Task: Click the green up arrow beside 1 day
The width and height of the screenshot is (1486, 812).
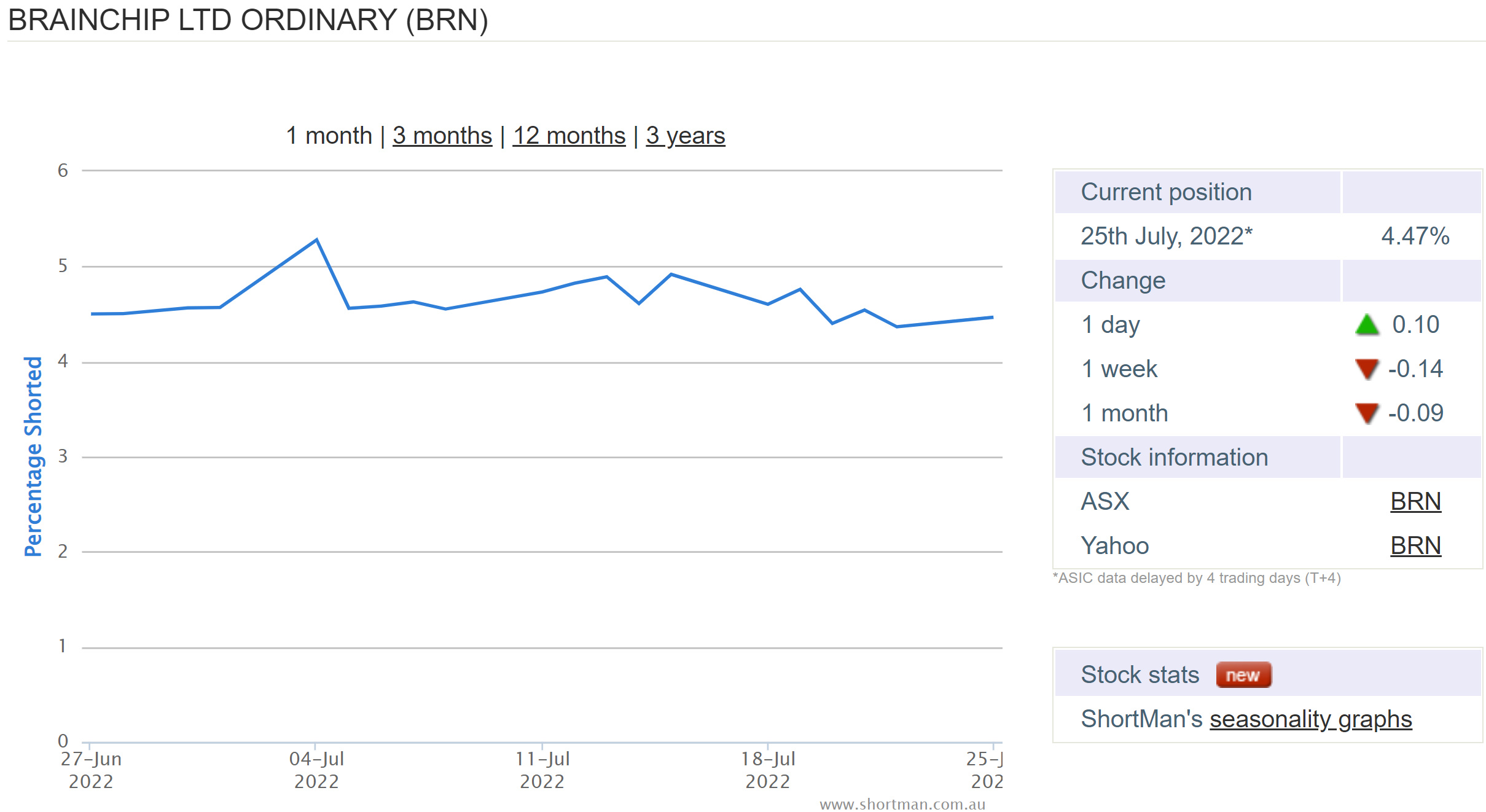Action: coord(1366,325)
